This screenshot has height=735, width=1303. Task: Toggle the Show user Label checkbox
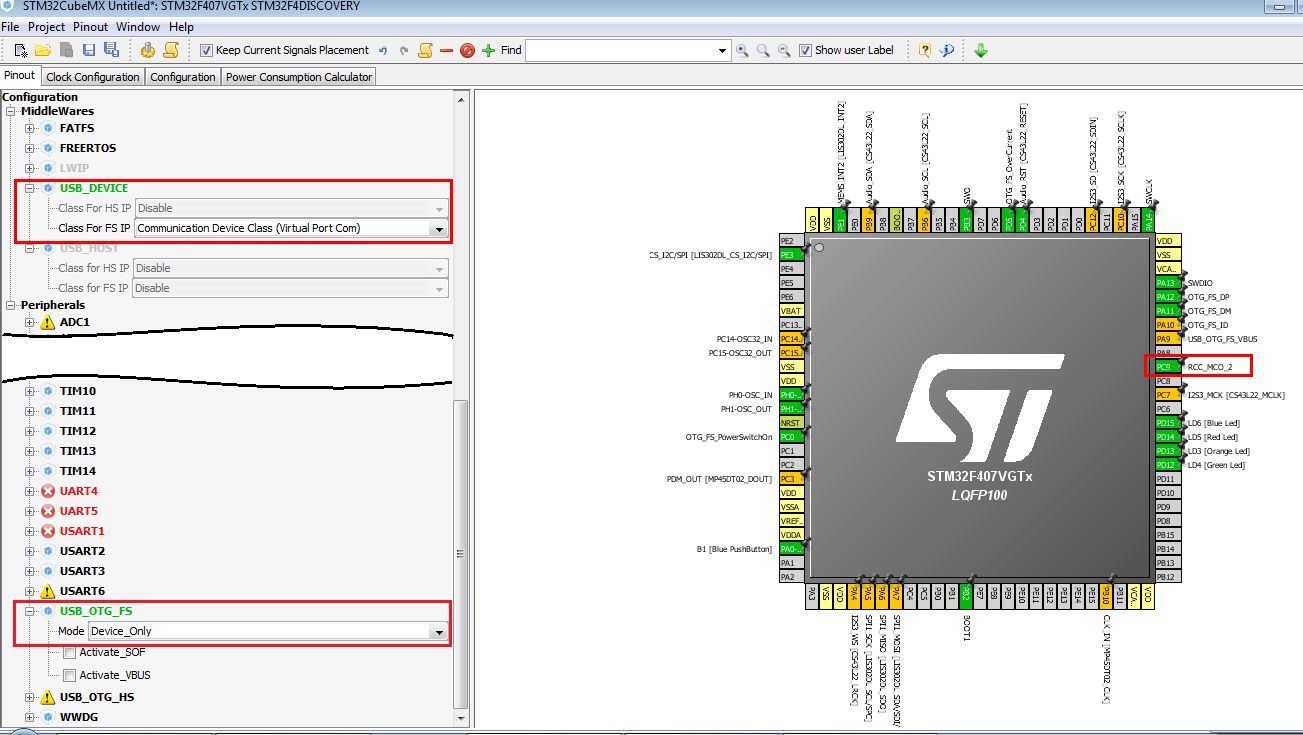[805, 50]
